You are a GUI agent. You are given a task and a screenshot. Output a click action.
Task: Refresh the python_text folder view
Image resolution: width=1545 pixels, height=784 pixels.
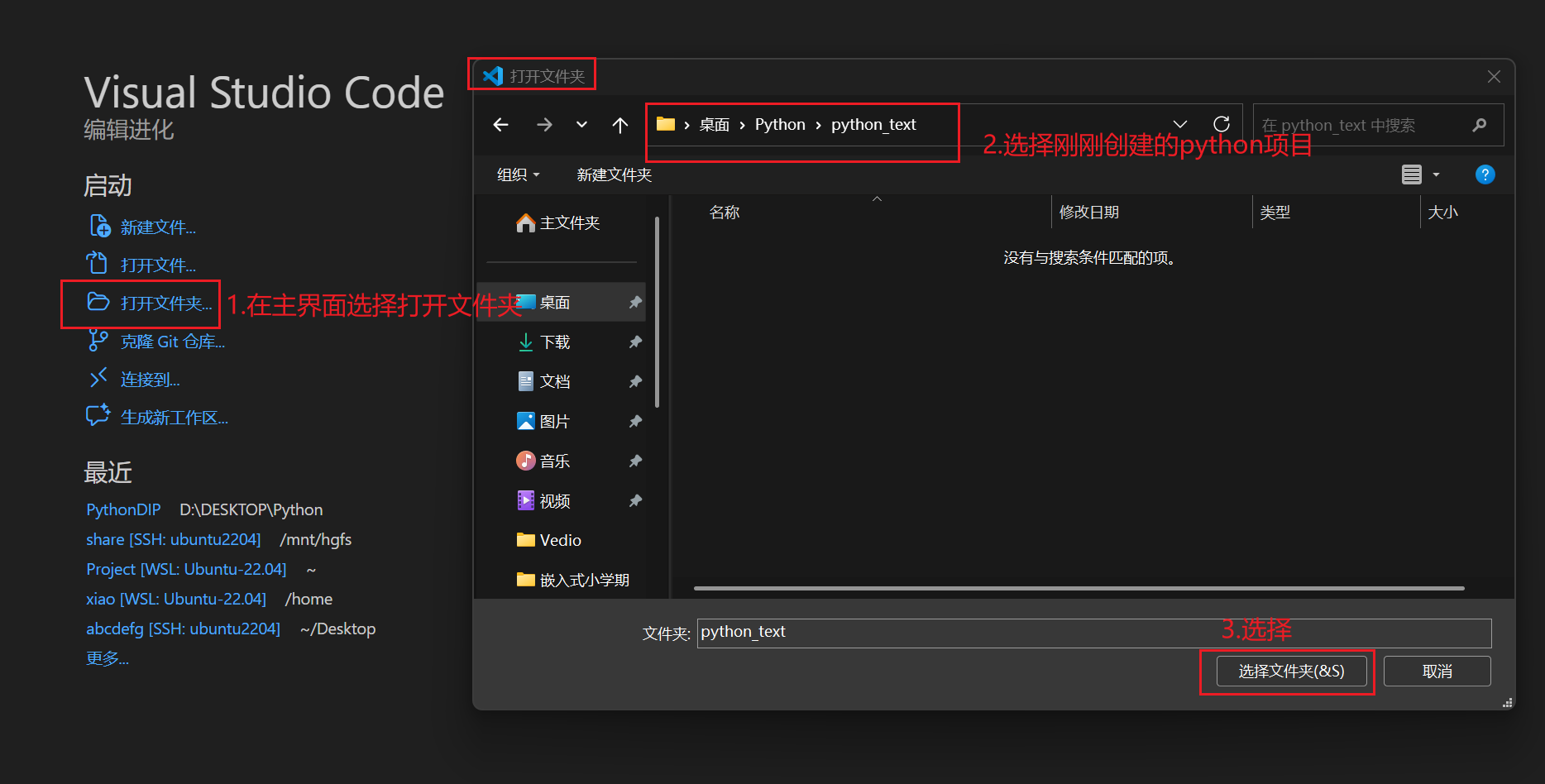pos(1221,124)
